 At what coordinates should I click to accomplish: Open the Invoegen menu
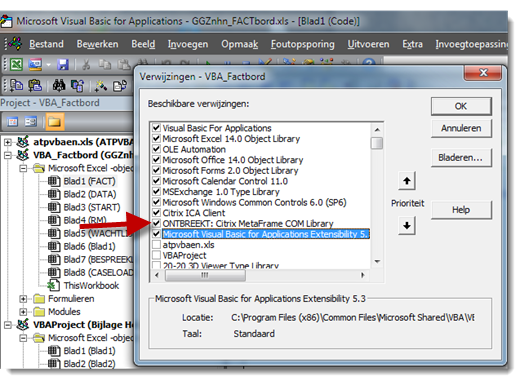click(x=188, y=44)
